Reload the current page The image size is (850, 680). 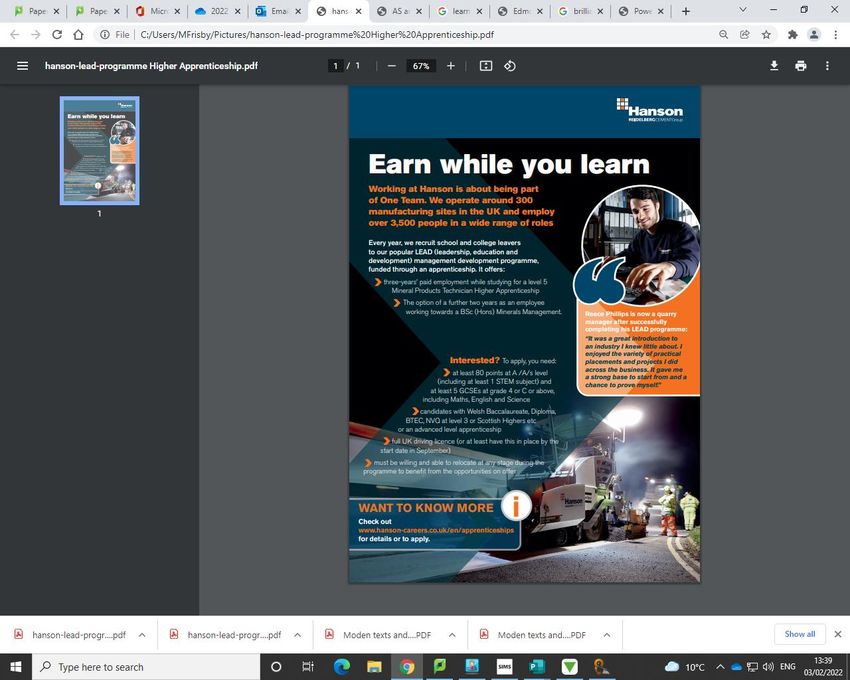pos(57,35)
